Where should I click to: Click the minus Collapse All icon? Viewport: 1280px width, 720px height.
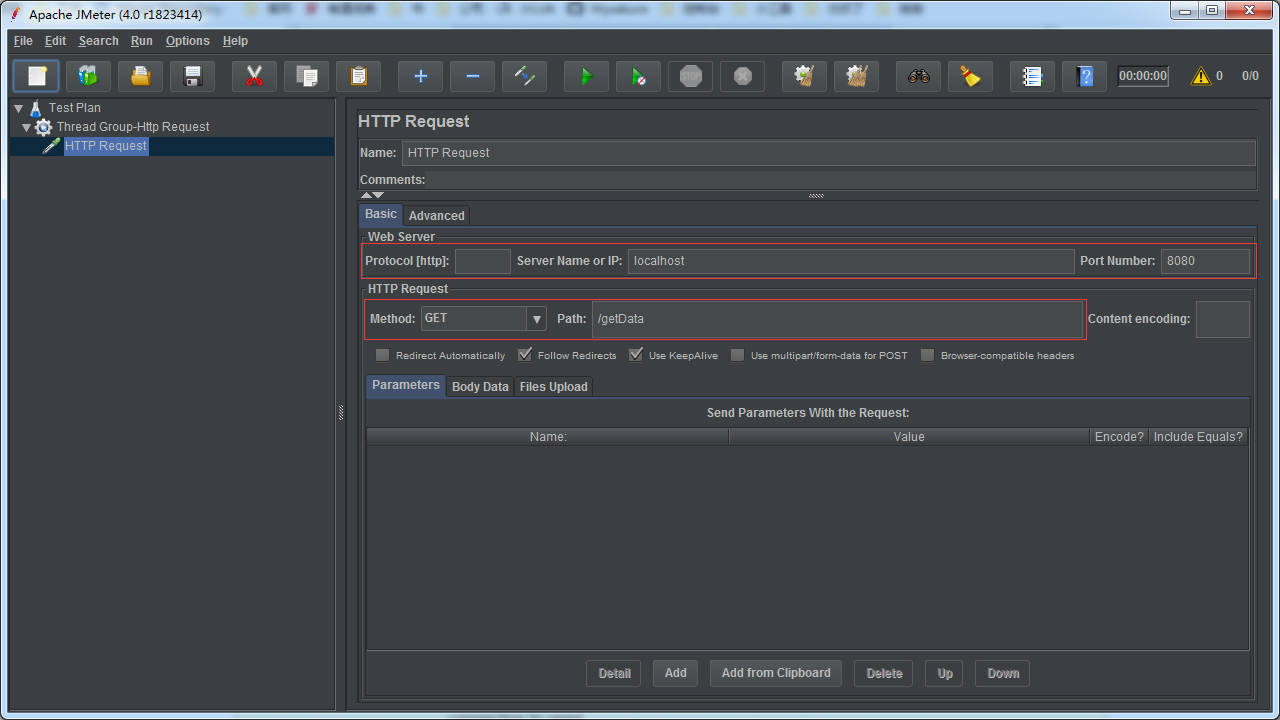tap(472, 76)
